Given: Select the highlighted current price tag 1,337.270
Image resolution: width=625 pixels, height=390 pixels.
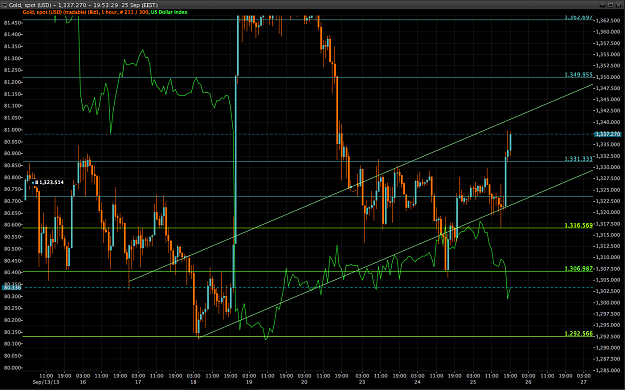Looking at the screenshot, I should (x=608, y=134).
